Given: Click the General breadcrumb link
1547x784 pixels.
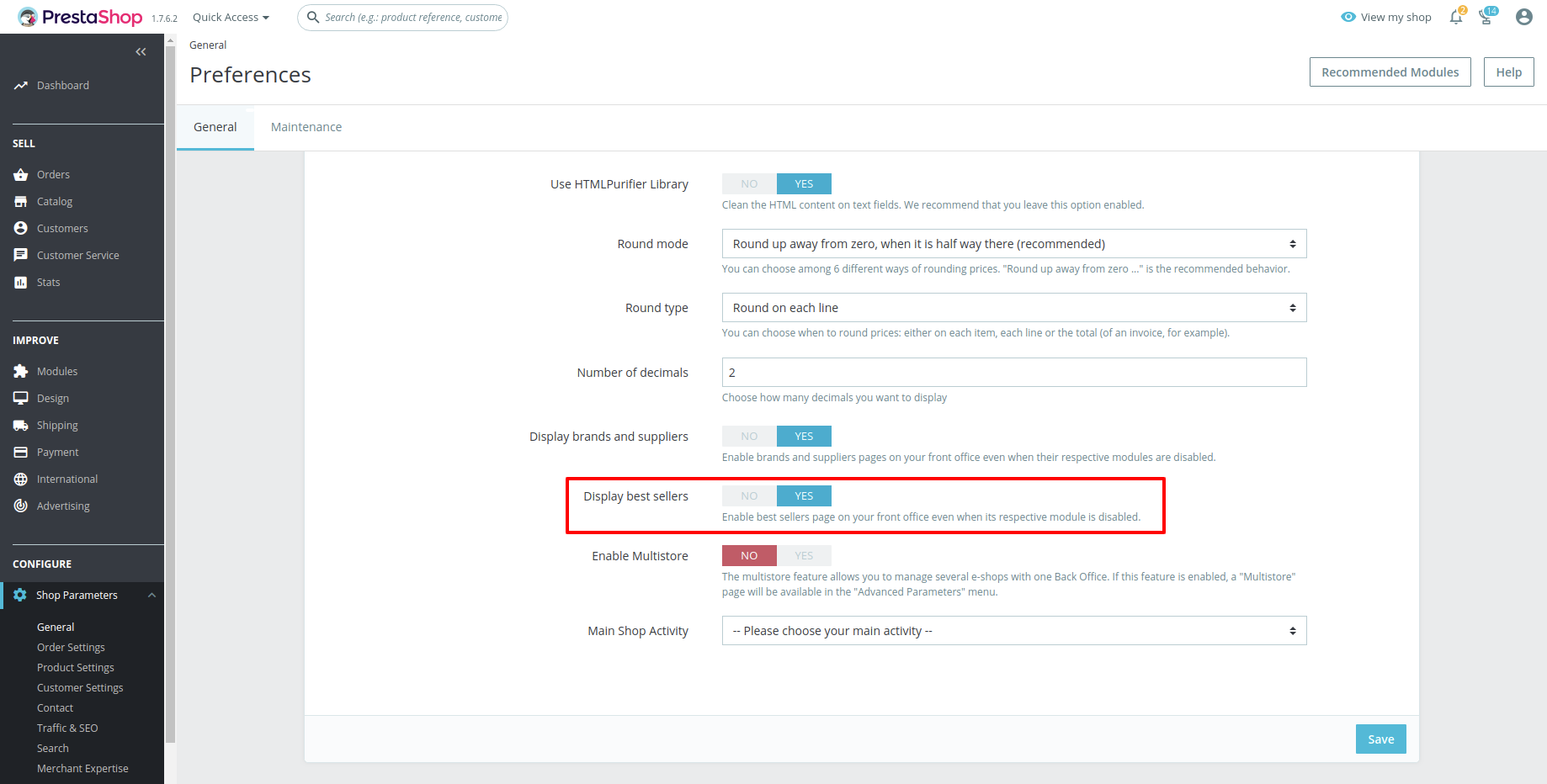Looking at the screenshot, I should [208, 45].
